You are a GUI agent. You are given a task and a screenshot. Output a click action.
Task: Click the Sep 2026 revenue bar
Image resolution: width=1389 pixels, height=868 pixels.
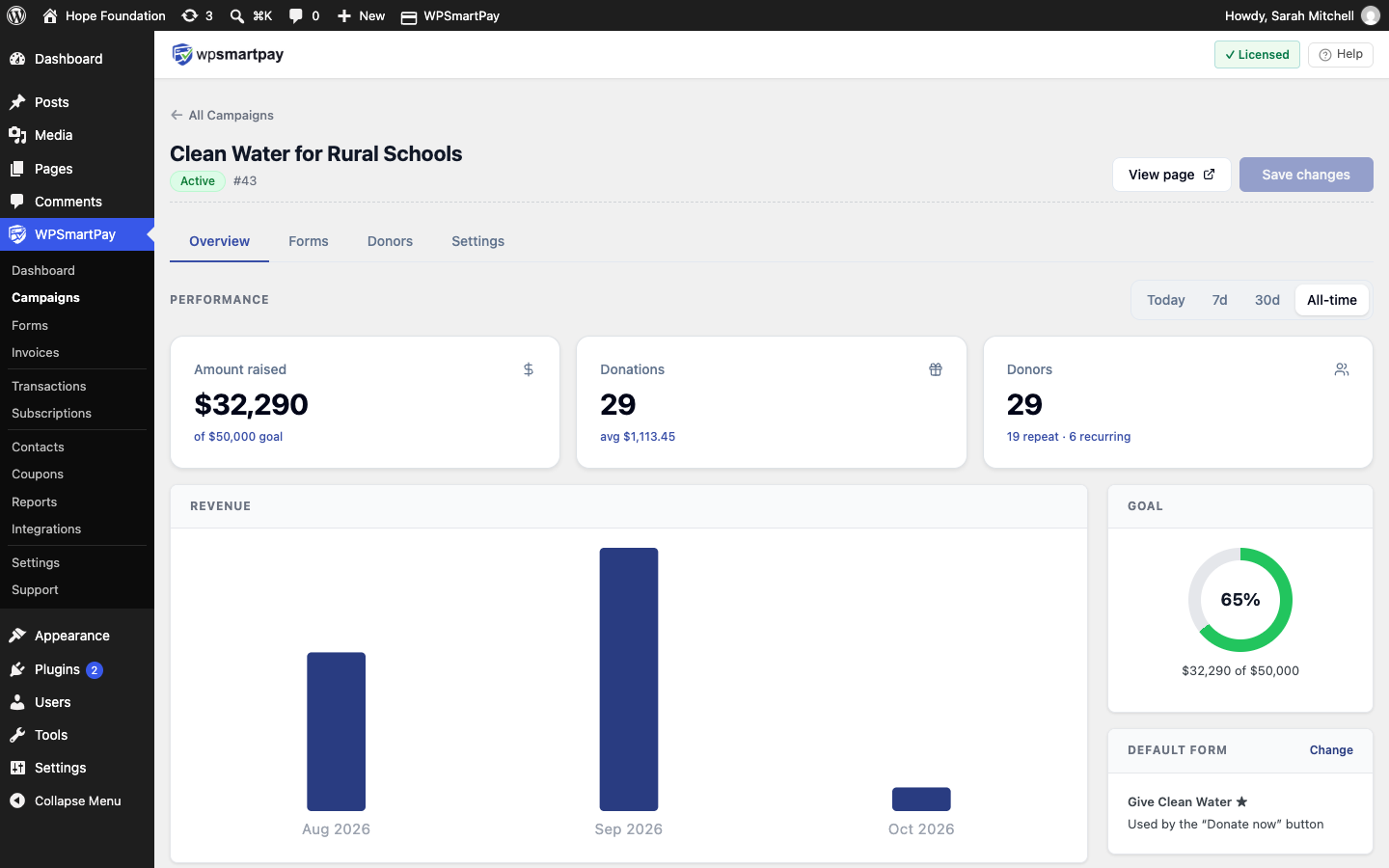(629, 679)
